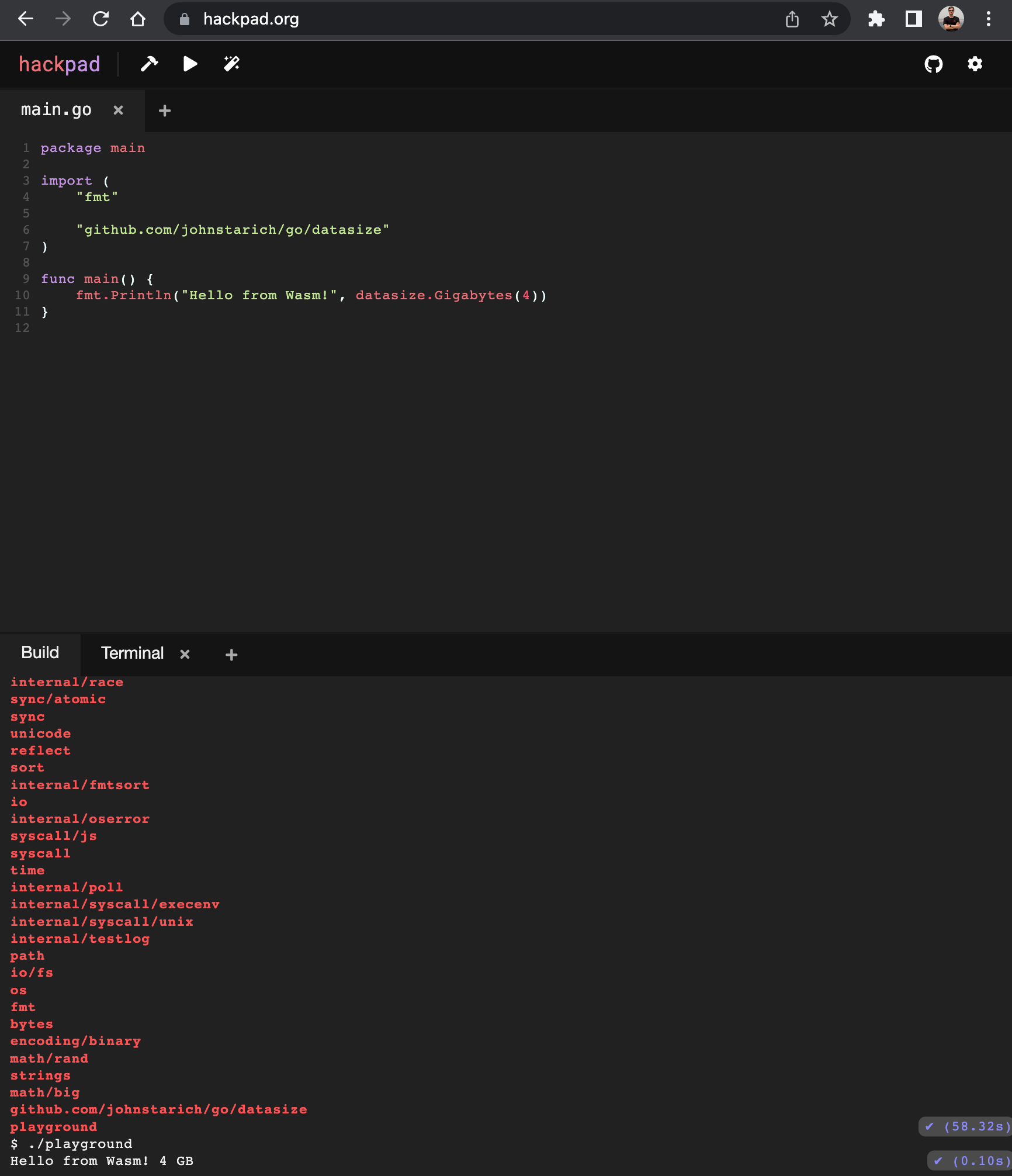1012x1176 pixels.
Task: Bookmark the page with the star
Action: [x=830, y=19]
